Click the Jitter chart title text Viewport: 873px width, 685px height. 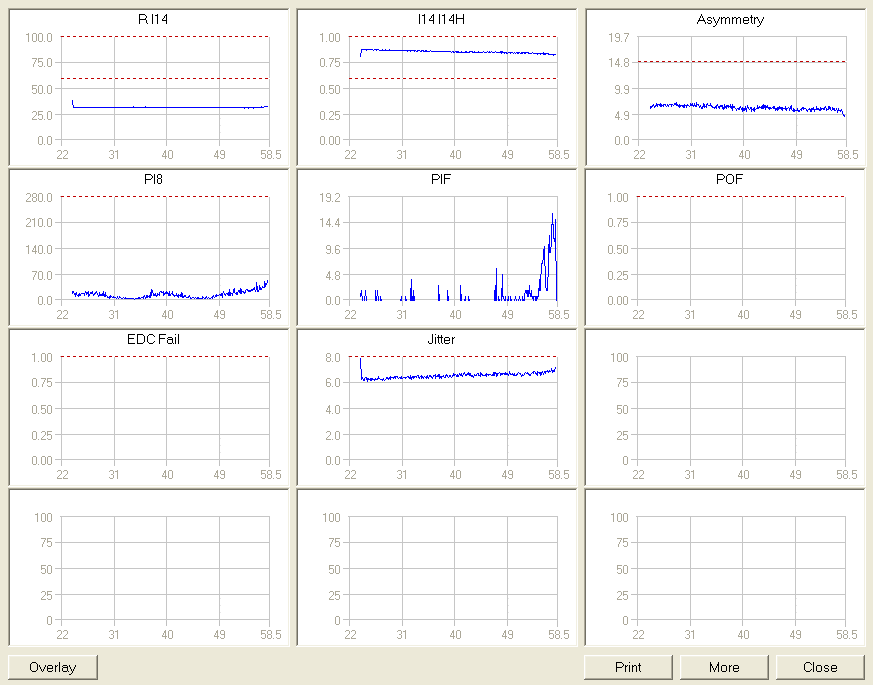click(x=441, y=340)
